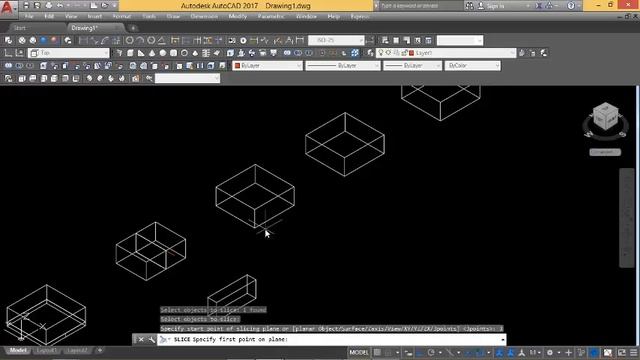Open the File menu
The height and width of the screenshot is (360, 640).
[29, 17]
